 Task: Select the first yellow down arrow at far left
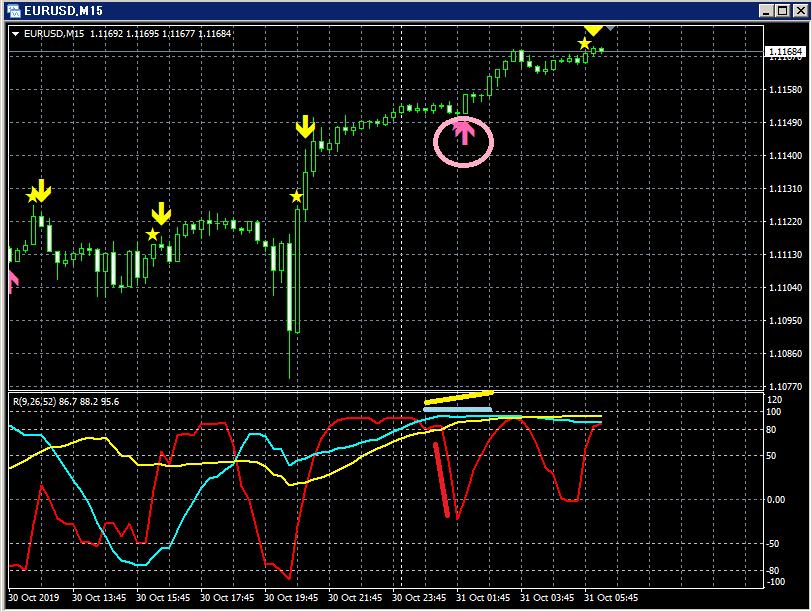click(42, 191)
